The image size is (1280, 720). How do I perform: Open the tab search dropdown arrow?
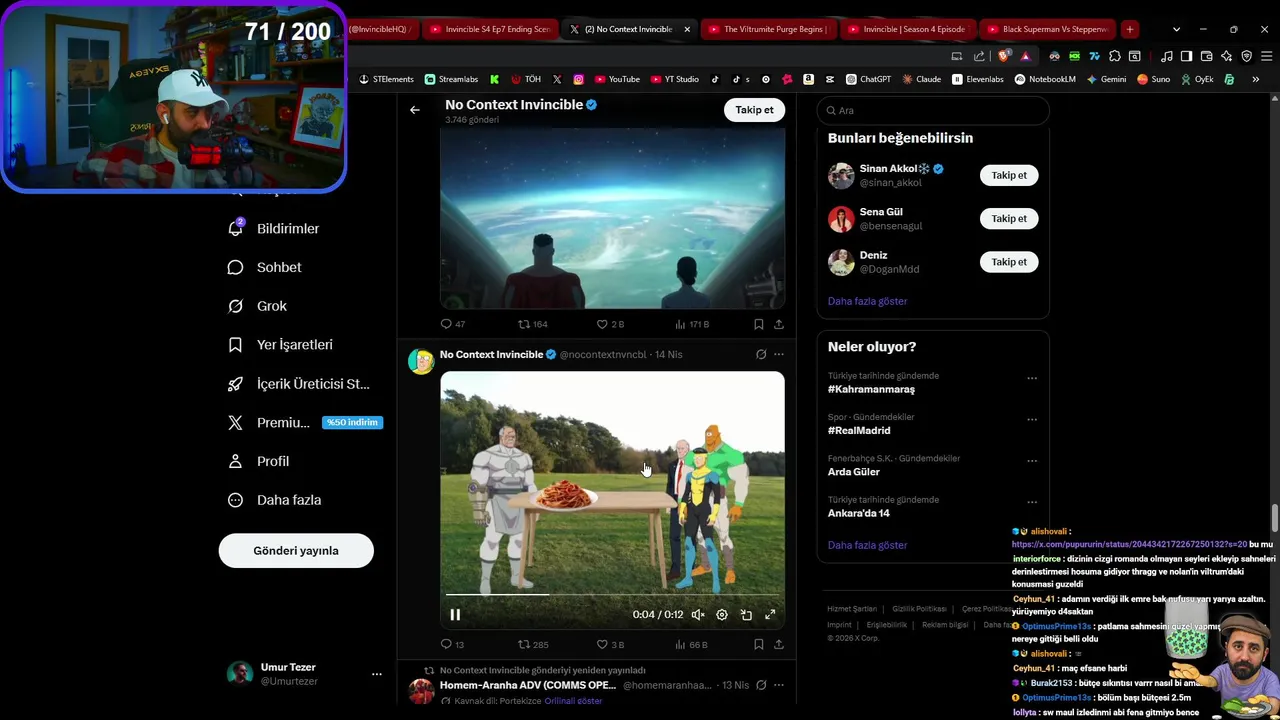click(x=1176, y=29)
